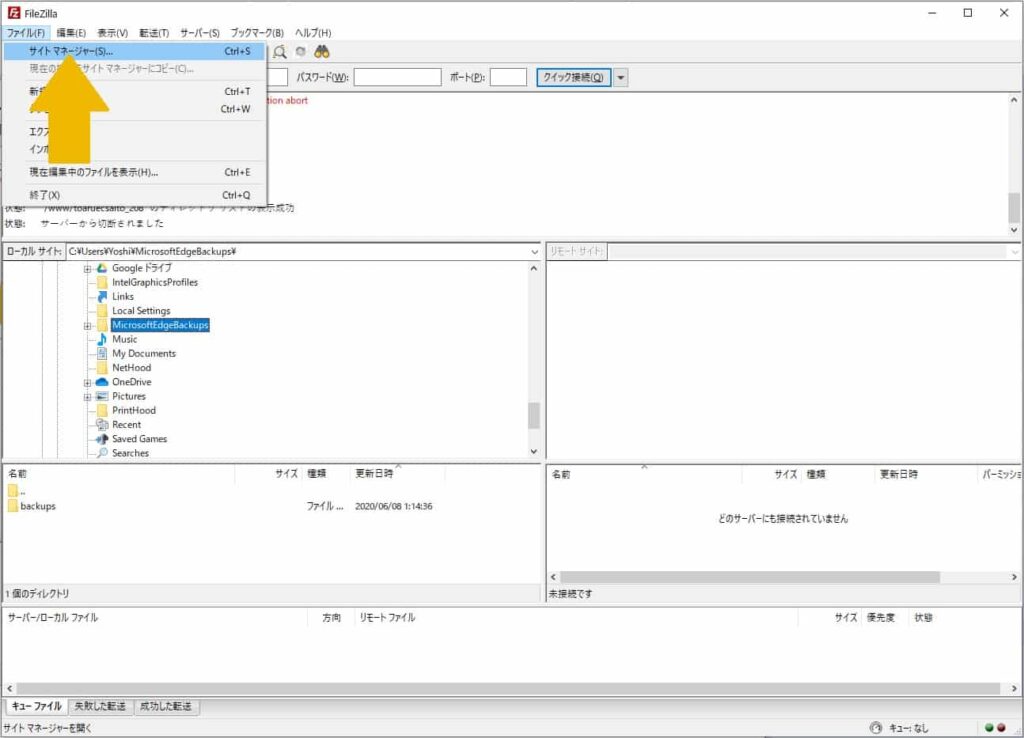Click the OneDrive cloud icon in tree
The height and width of the screenshot is (738, 1024).
[102, 382]
